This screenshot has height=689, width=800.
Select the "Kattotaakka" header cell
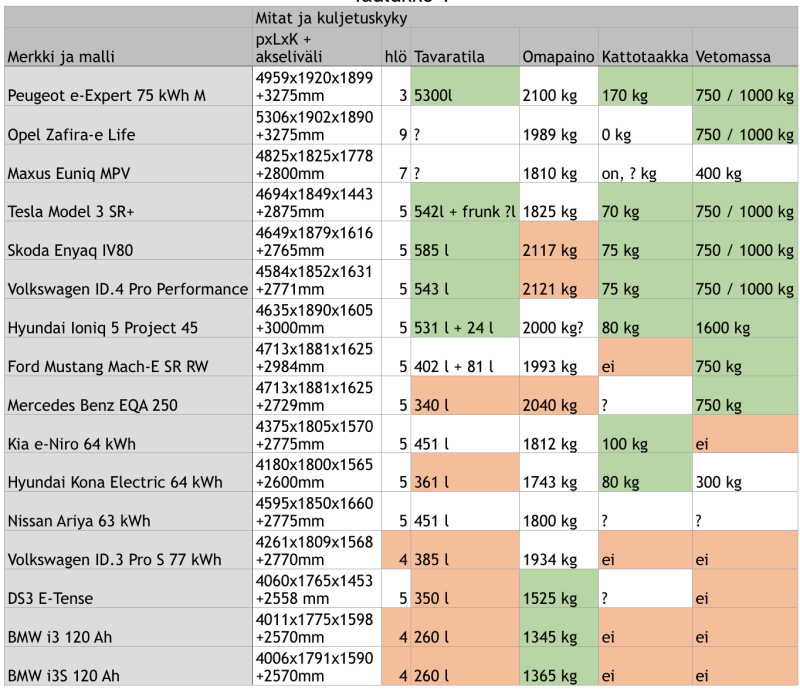point(644,57)
